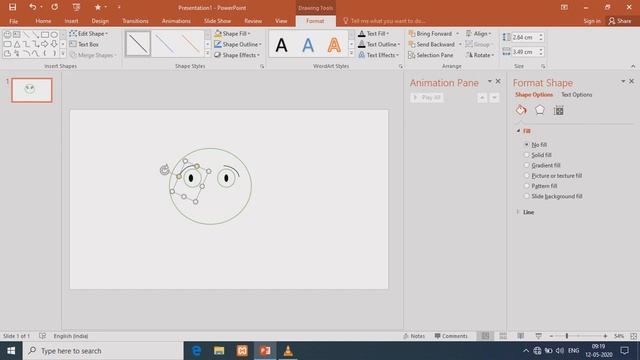The height and width of the screenshot is (360, 640).
Task: Click Play All in Animation Pane
Action: pyautogui.click(x=427, y=98)
